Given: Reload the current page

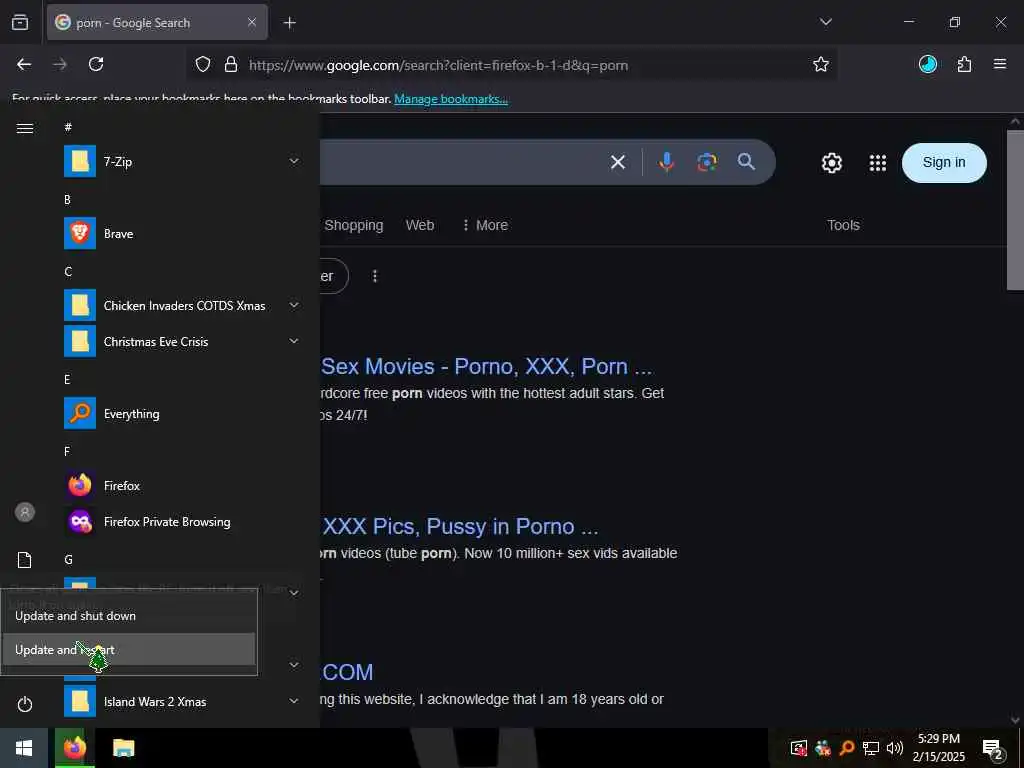Looking at the screenshot, I should pos(96,64).
